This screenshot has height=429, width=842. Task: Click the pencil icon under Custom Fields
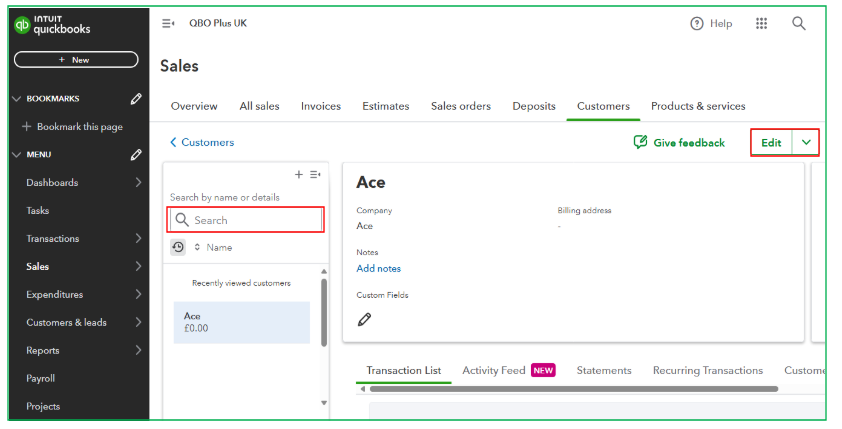tap(364, 320)
